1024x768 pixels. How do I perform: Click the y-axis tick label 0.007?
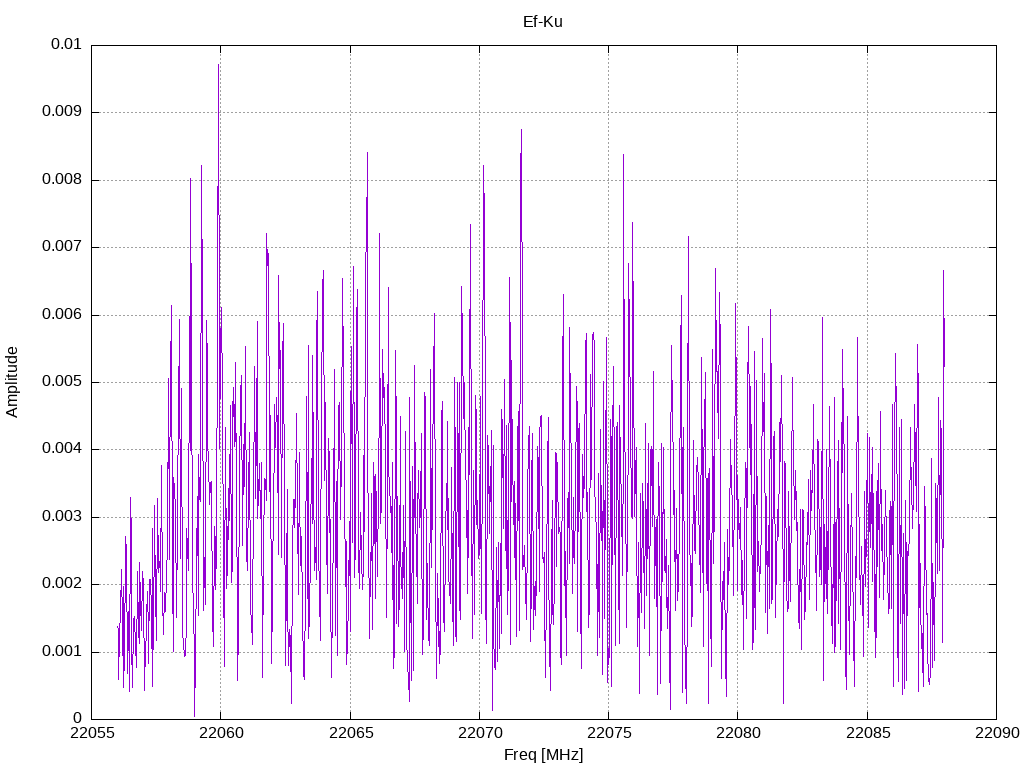coord(62,246)
